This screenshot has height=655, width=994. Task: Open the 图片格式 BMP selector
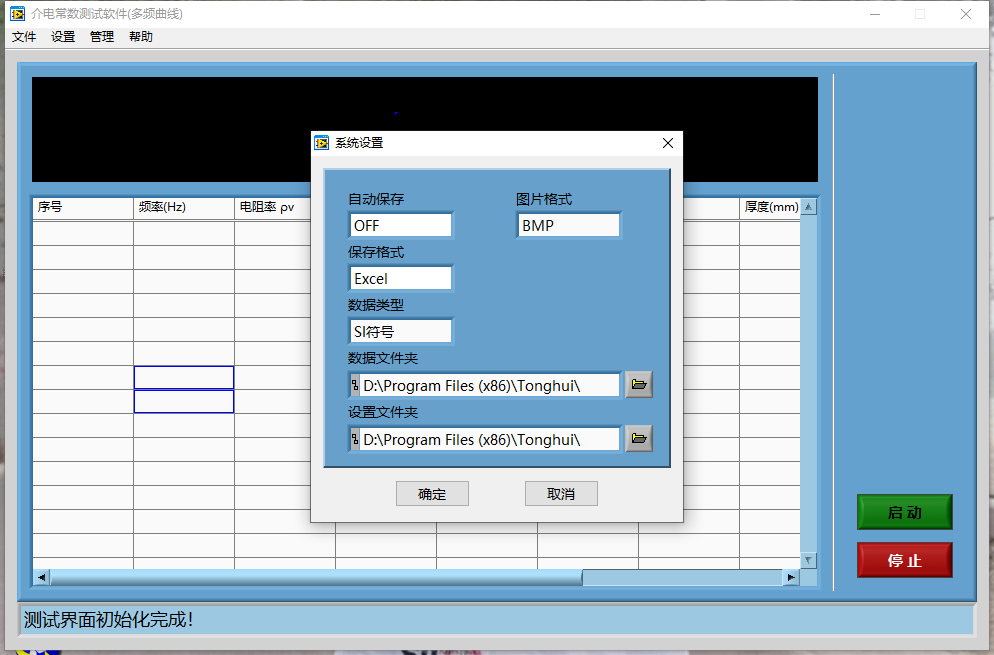click(x=568, y=225)
